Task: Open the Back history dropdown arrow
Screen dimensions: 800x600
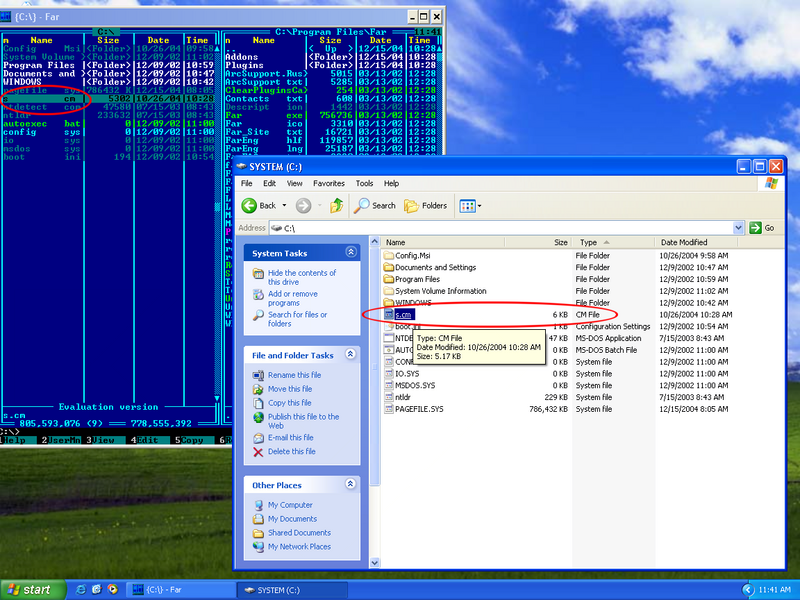Action: (283, 205)
